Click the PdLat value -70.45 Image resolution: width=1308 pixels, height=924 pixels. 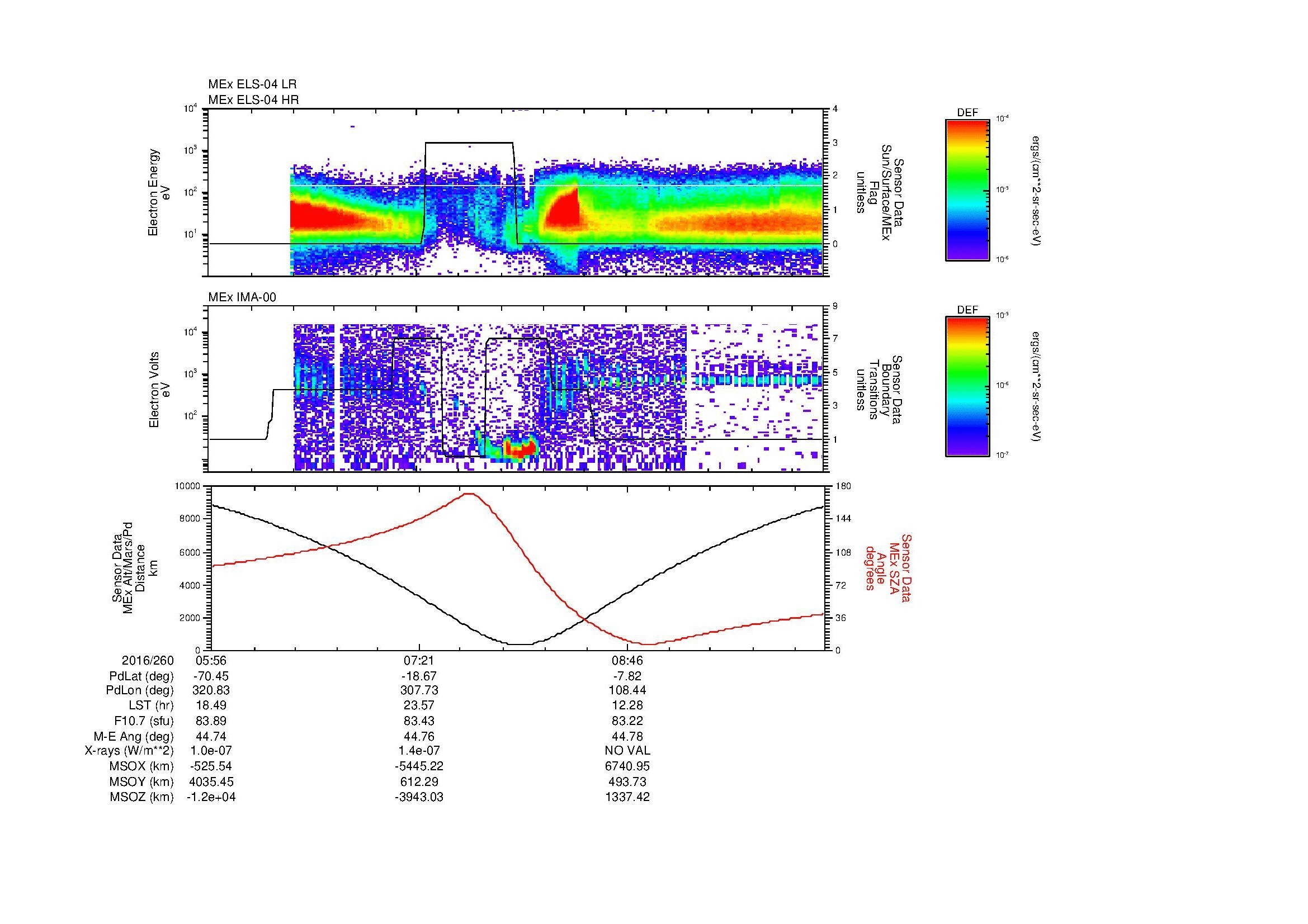point(211,676)
